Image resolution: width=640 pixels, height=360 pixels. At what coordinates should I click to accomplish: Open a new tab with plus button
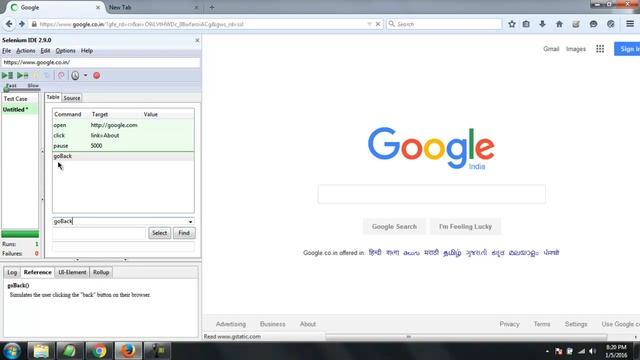[211, 7]
